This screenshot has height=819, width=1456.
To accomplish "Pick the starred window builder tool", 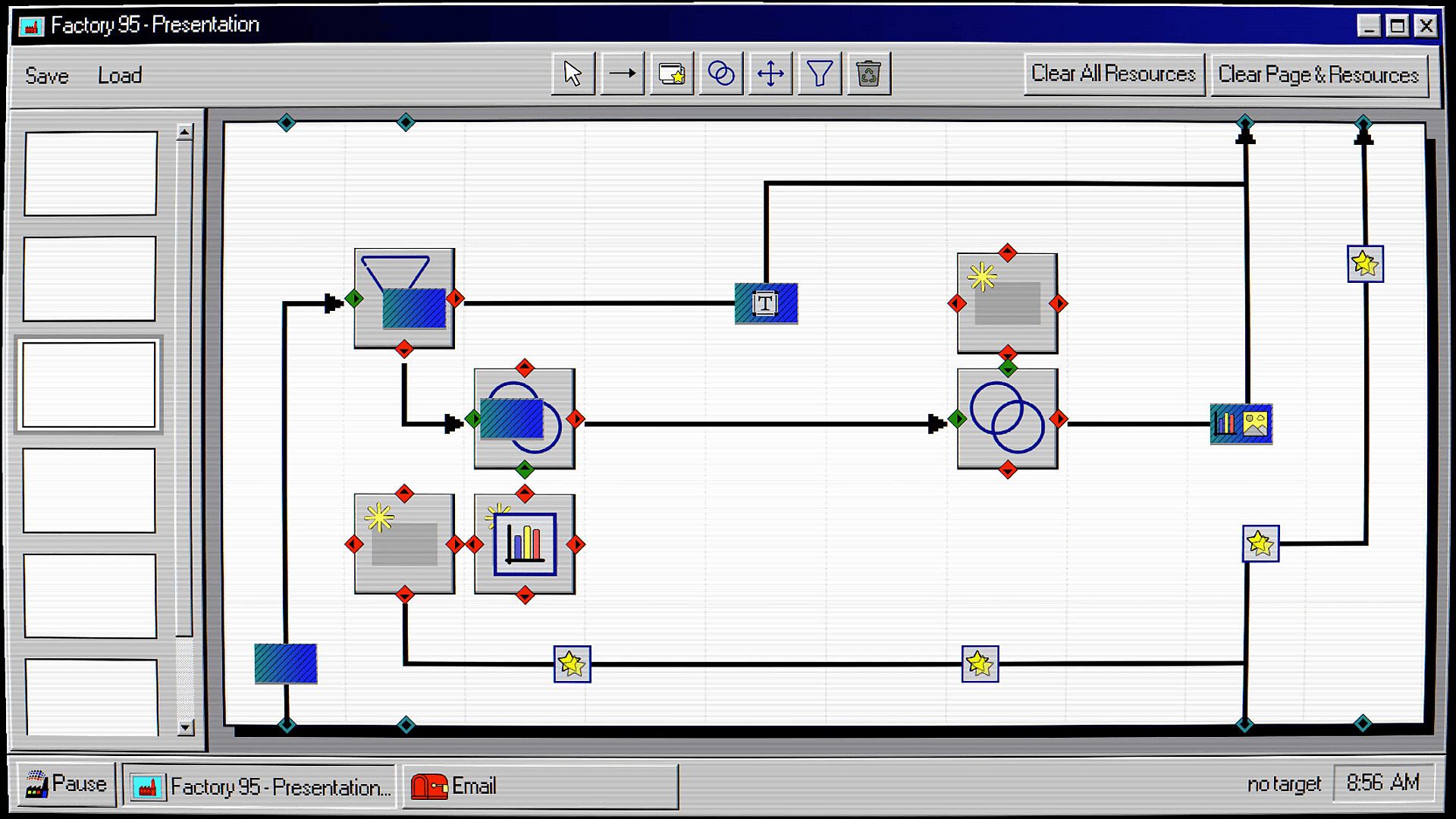I will pyautogui.click(x=671, y=74).
